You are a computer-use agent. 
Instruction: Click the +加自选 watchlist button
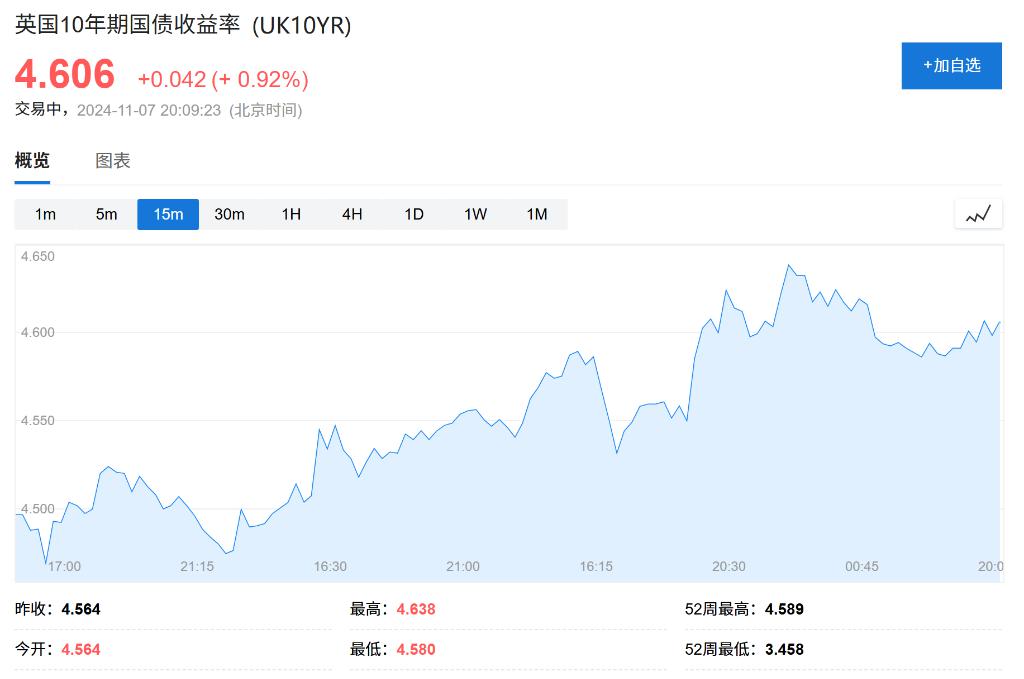[x=951, y=65]
